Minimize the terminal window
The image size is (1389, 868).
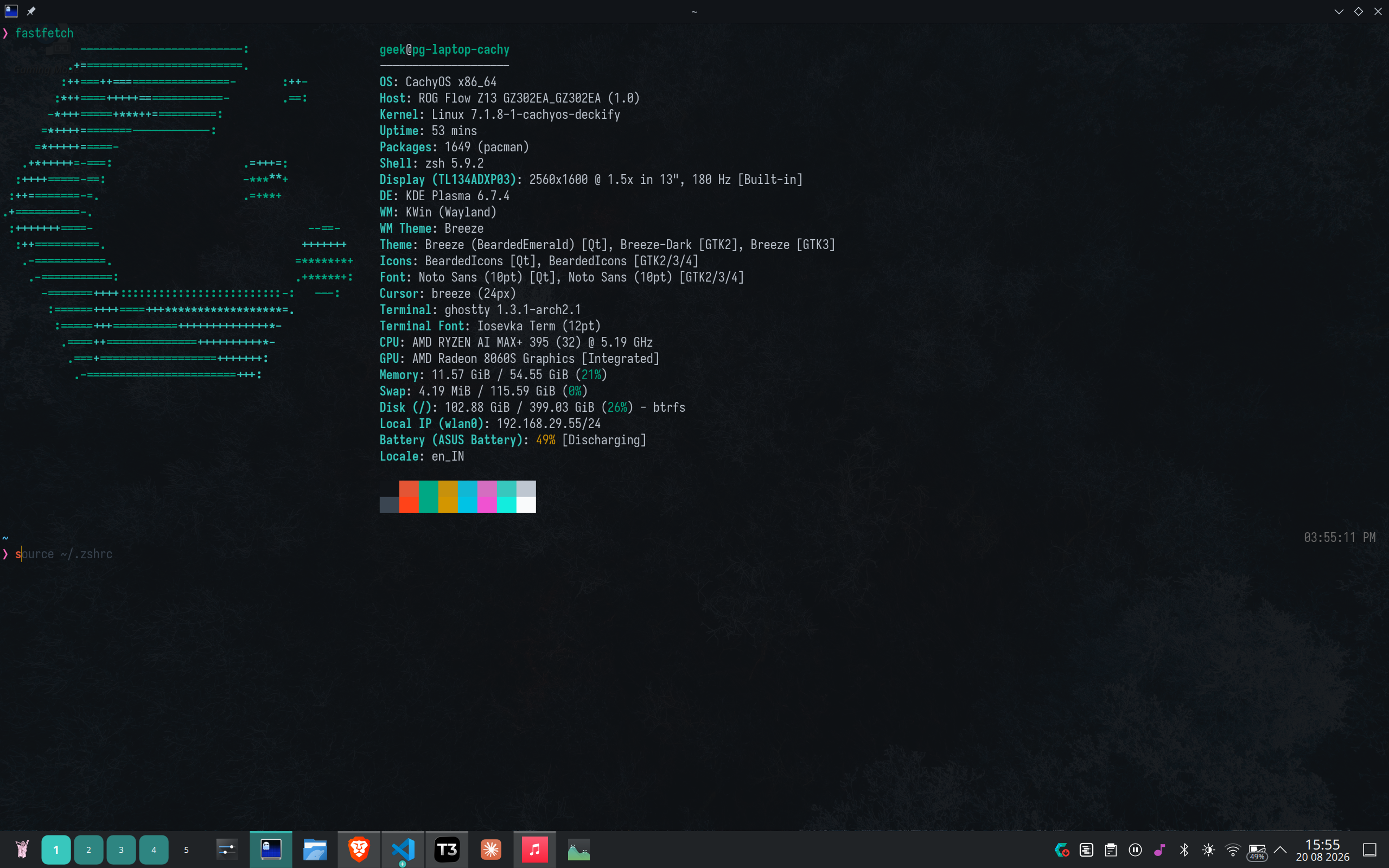tap(1339, 11)
